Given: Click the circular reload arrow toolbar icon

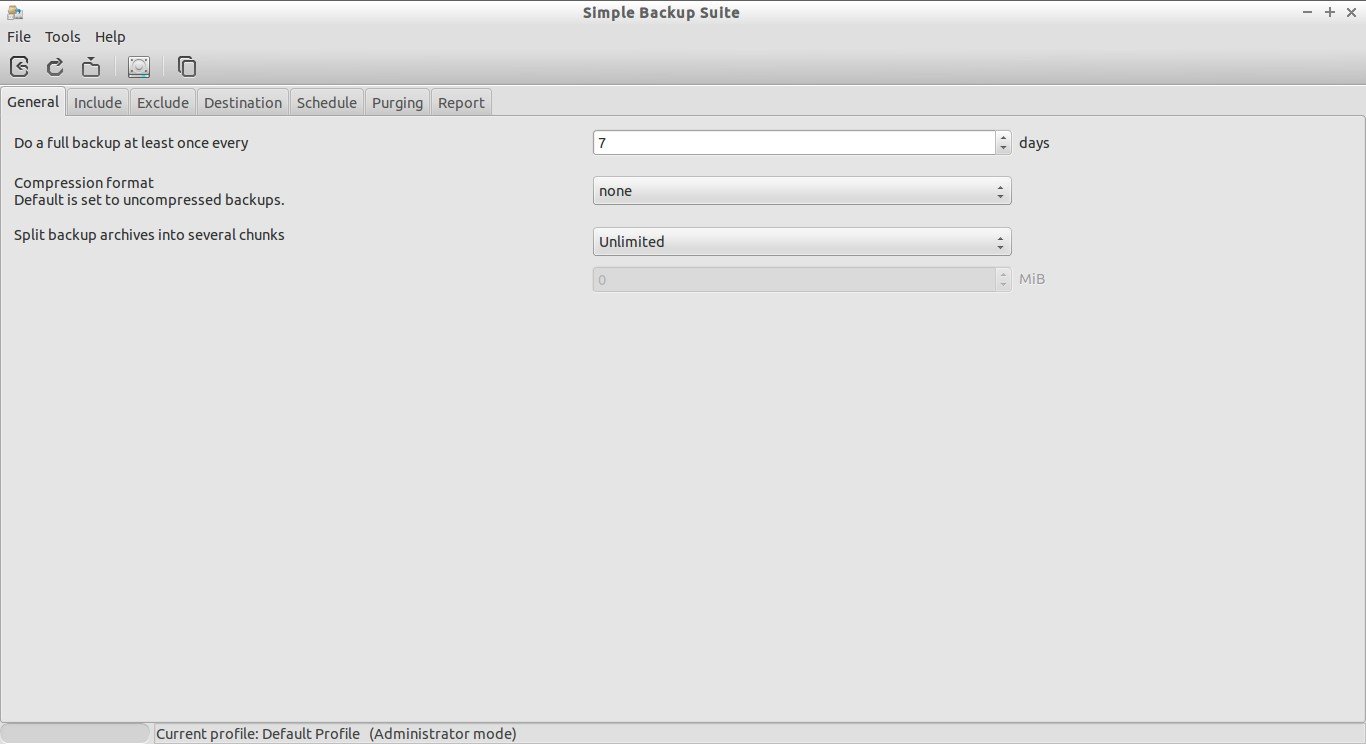Looking at the screenshot, I should coord(55,67).
